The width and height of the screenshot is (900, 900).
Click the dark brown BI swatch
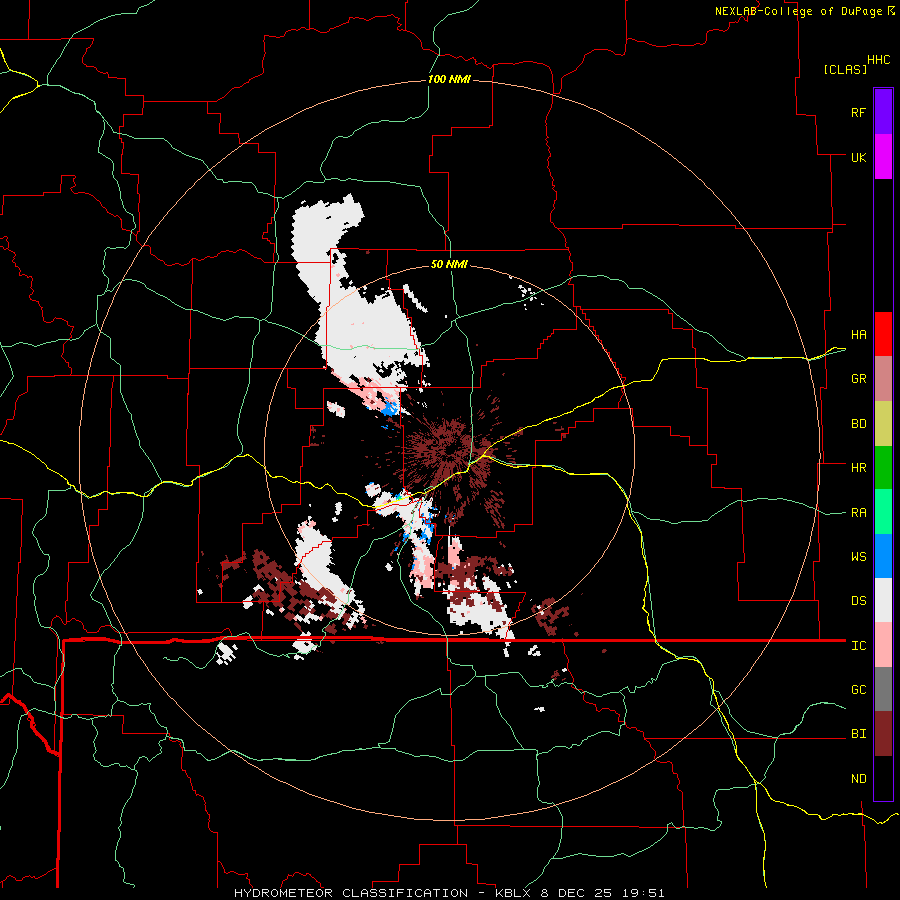[883, 734]
